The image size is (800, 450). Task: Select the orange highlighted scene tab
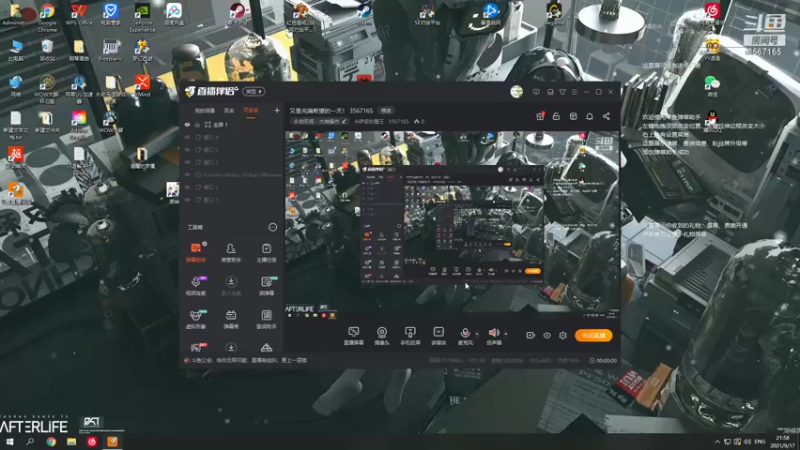[x=251, y=111]
